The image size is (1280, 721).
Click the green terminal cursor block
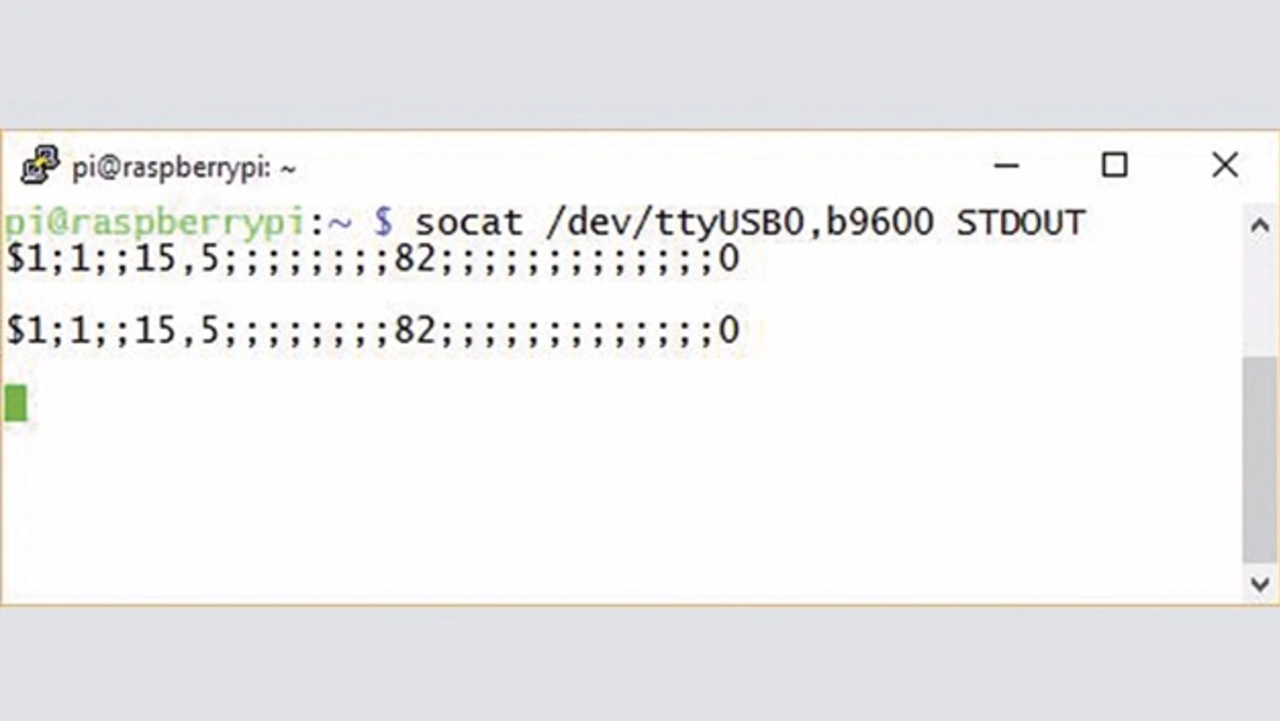click(15, 403)
